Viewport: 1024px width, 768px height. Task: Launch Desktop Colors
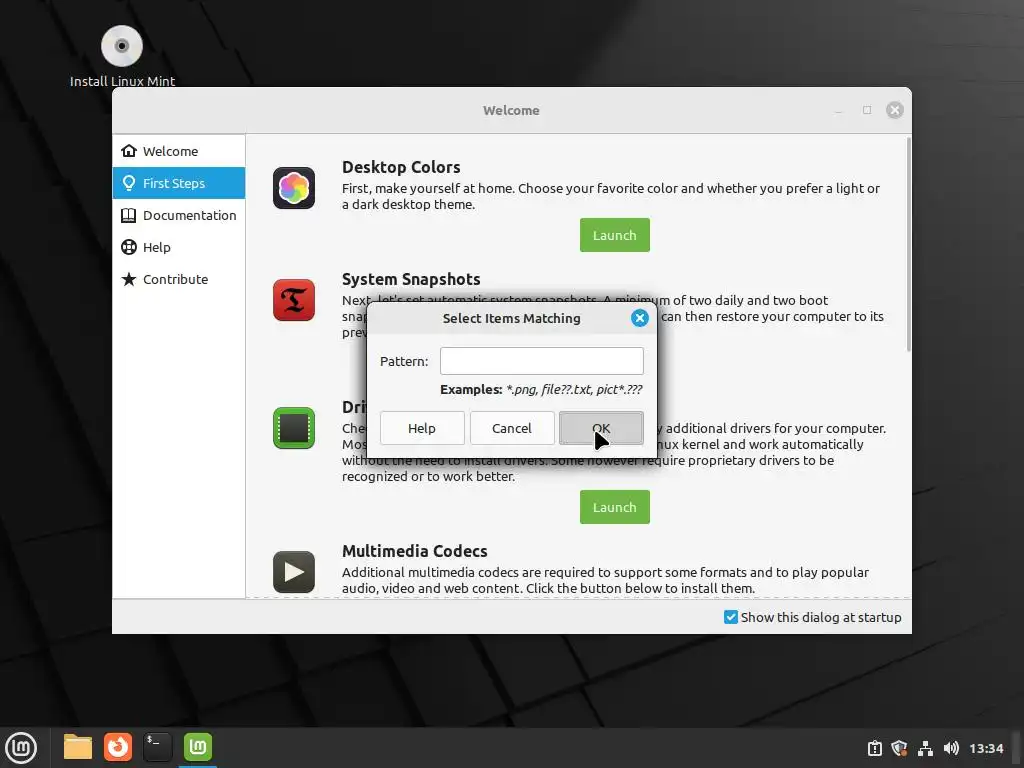pyautogui.click(x=615, y=235)
